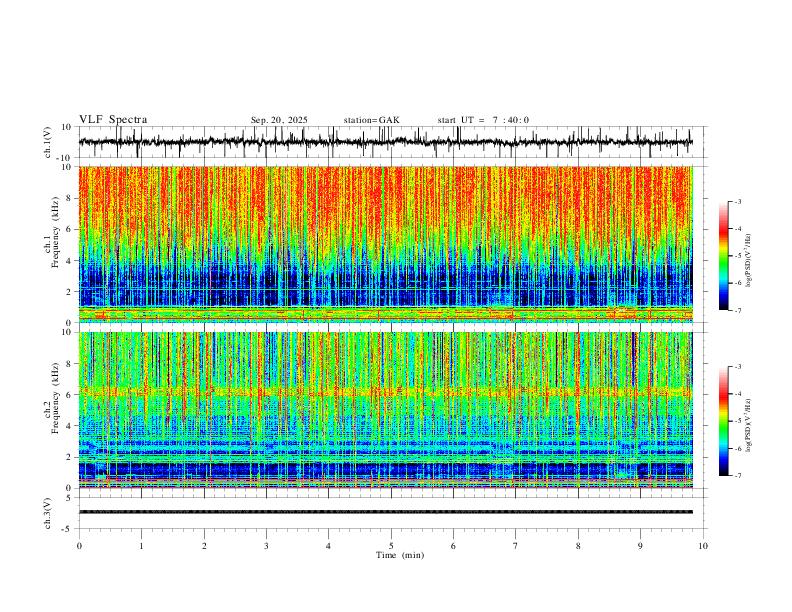Click the ch.2 spectrogram color scale bar

click(x=723, y=421)
